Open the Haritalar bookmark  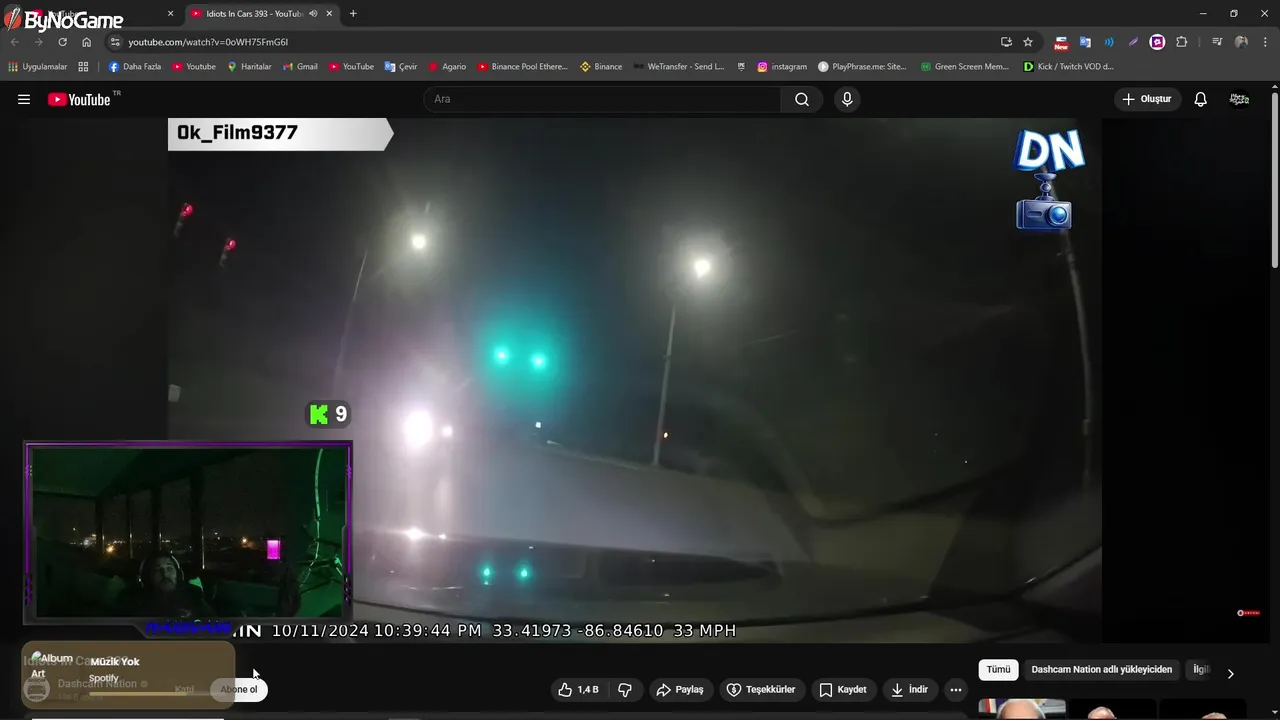(x=249, y=67)
